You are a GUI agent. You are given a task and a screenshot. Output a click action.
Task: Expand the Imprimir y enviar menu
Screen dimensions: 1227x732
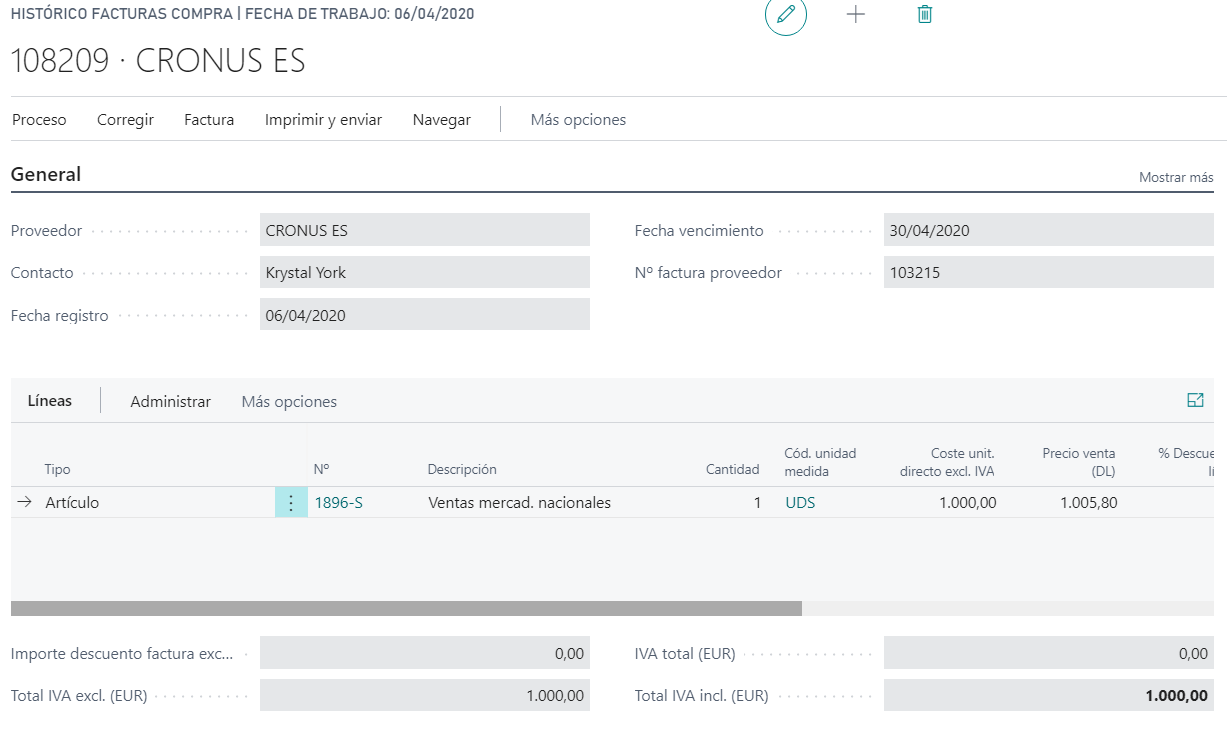[323, 120]
